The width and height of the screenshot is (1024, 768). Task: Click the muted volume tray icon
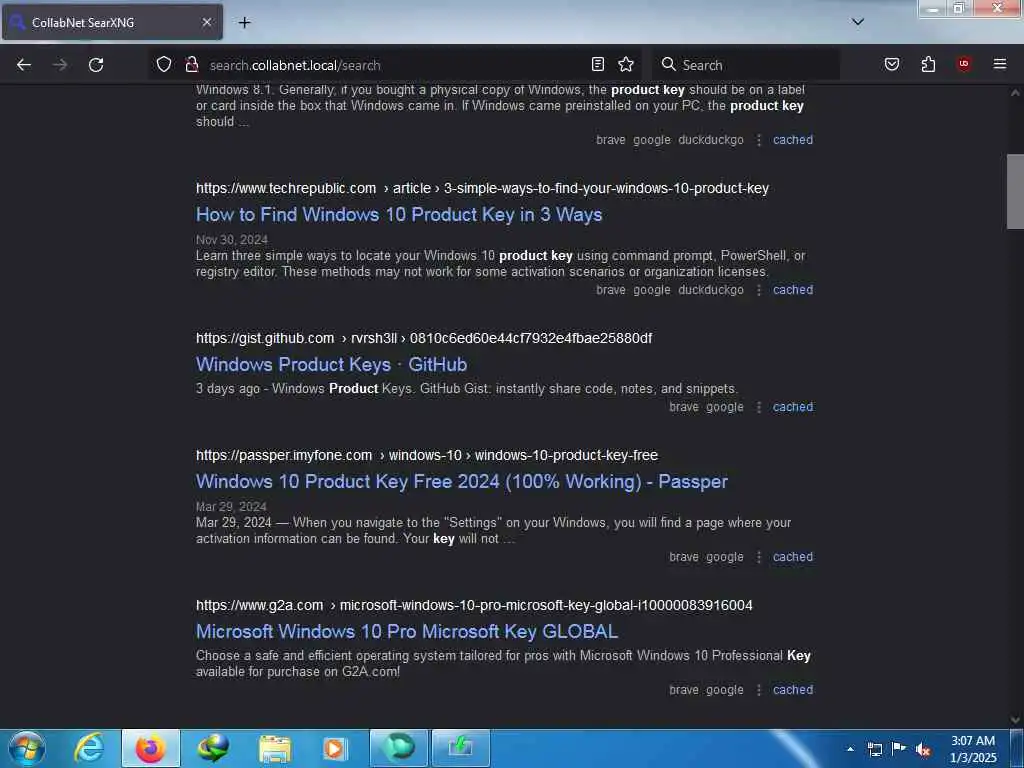click(922, 749)
